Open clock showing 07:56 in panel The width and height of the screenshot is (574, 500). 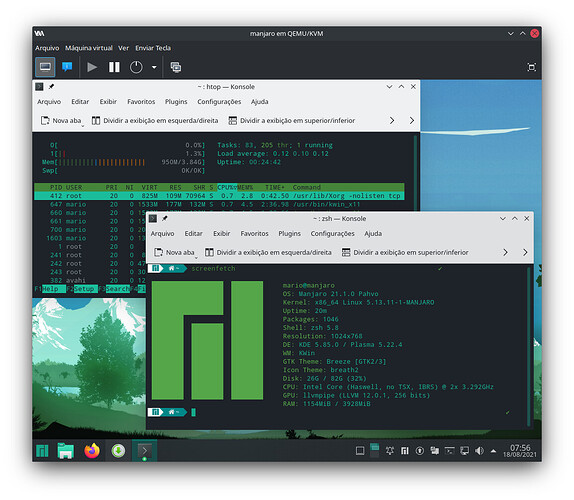coord(520,451)
